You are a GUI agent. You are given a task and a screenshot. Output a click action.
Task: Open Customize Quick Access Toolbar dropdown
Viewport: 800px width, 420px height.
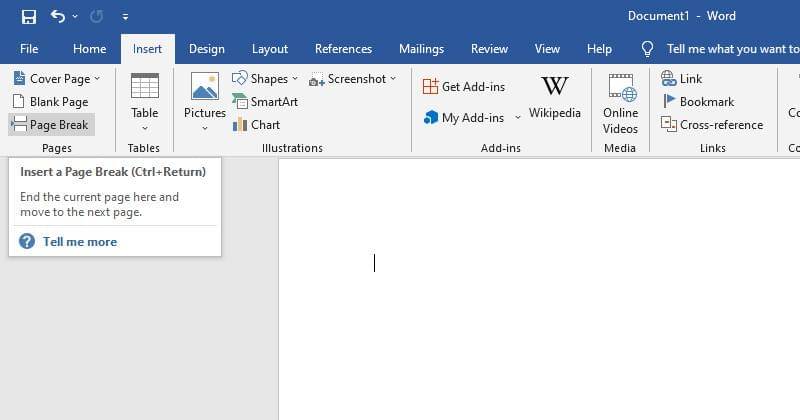coord(125,17)
